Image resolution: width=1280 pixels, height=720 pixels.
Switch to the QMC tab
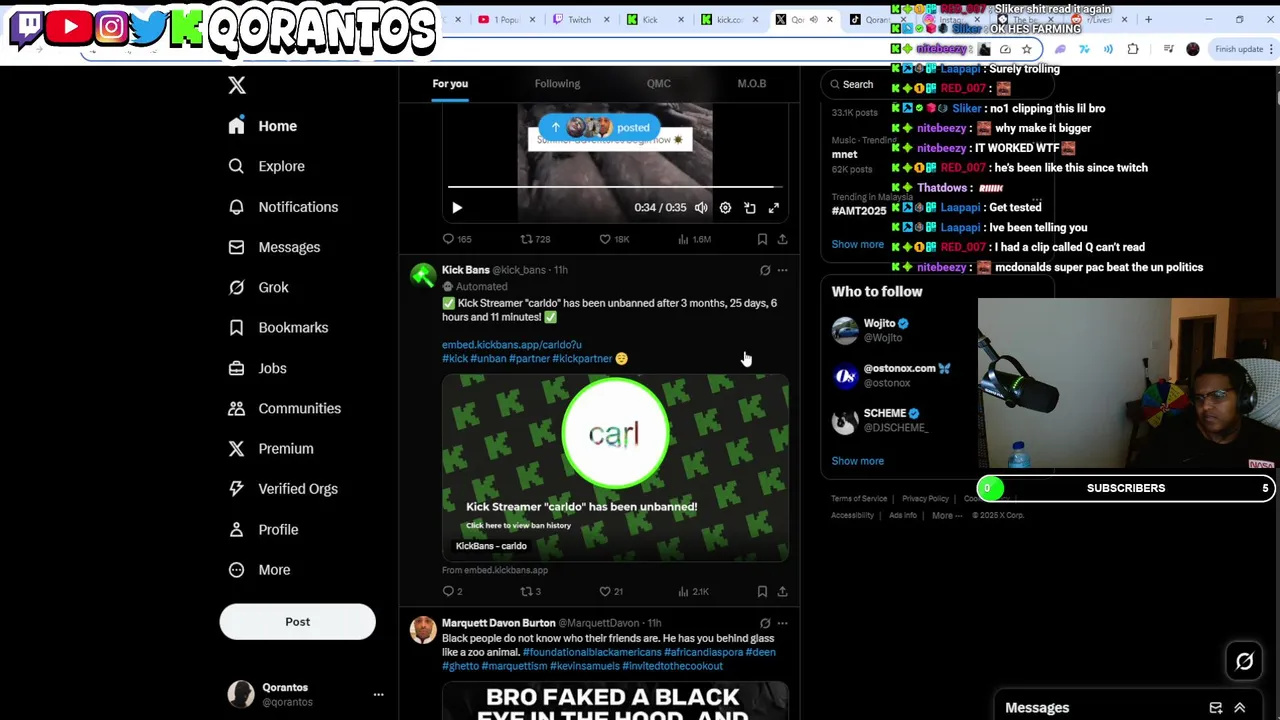click(658, 84)
